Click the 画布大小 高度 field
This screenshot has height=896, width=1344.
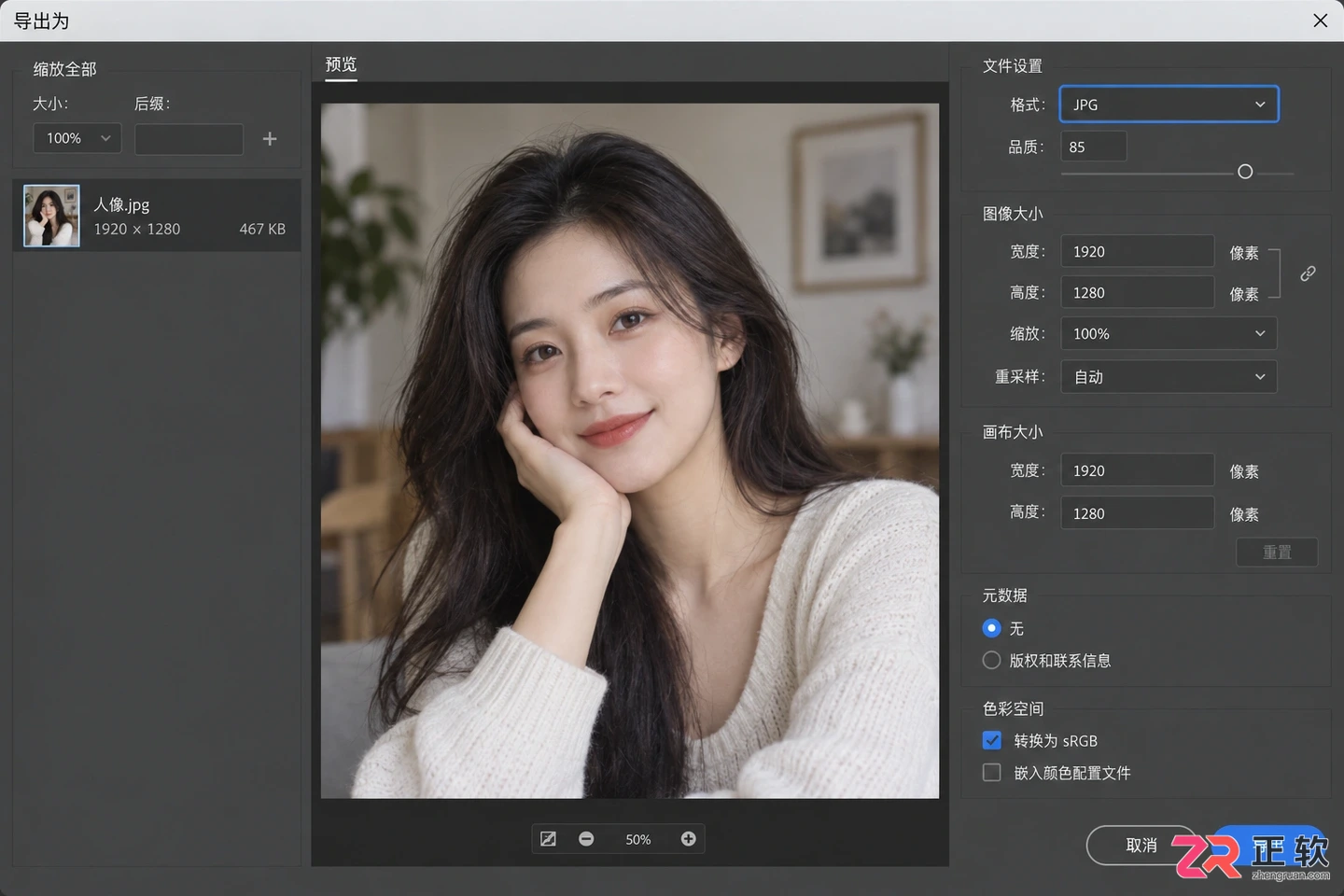pos(1138,513)
